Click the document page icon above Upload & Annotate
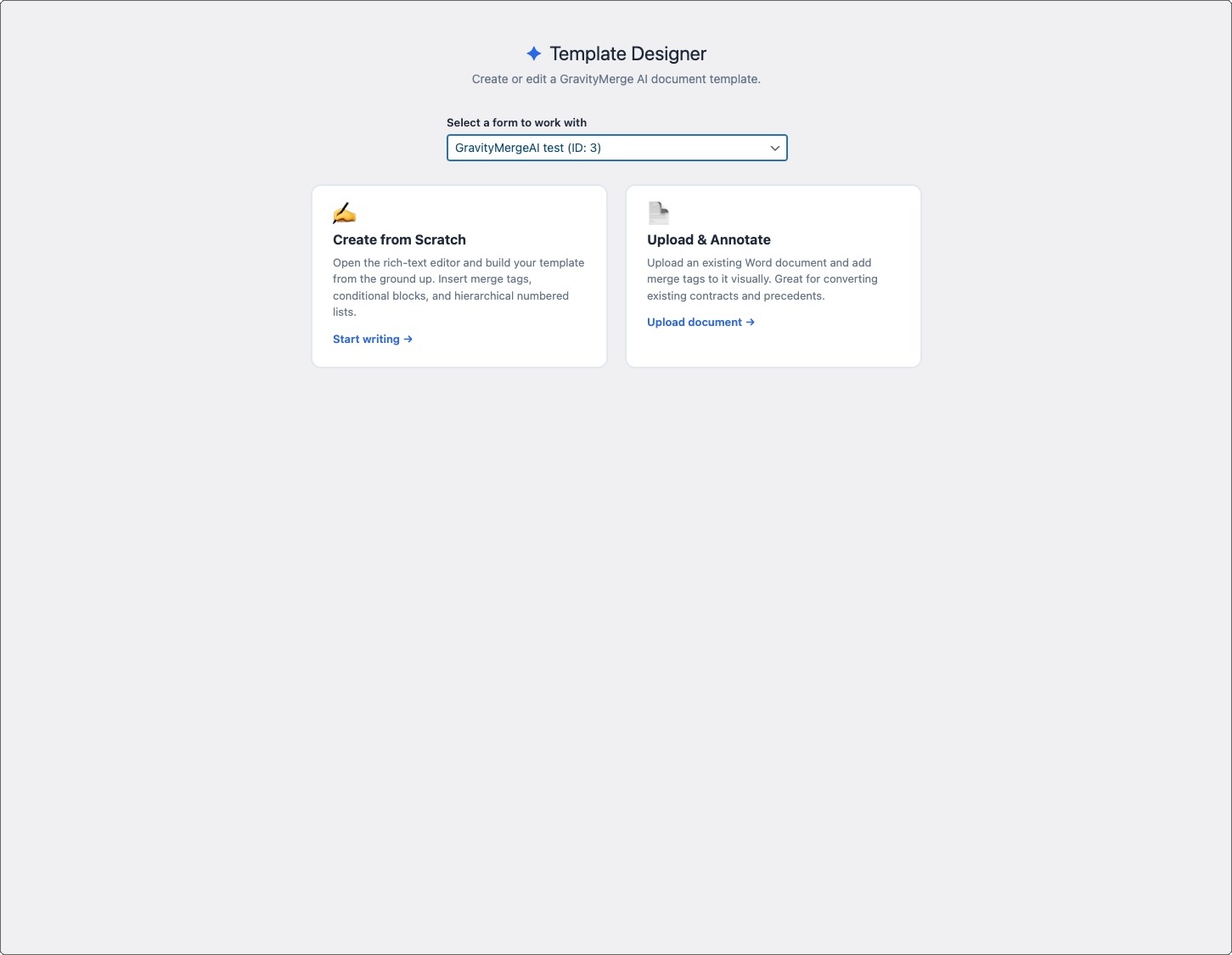1232x955 pixels. [x=658, y=212]
